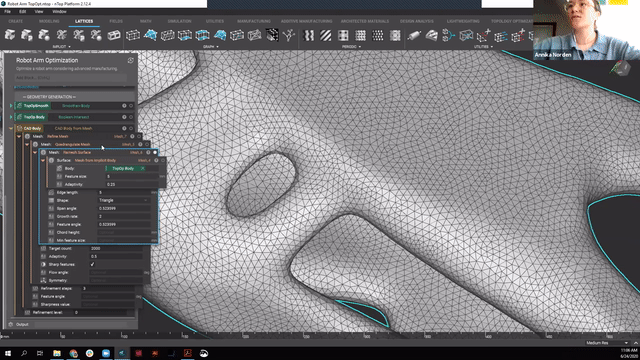Open taskbar search icon
Image resolution: width=640 pixels, height=360 pixels.
point(24,353)
